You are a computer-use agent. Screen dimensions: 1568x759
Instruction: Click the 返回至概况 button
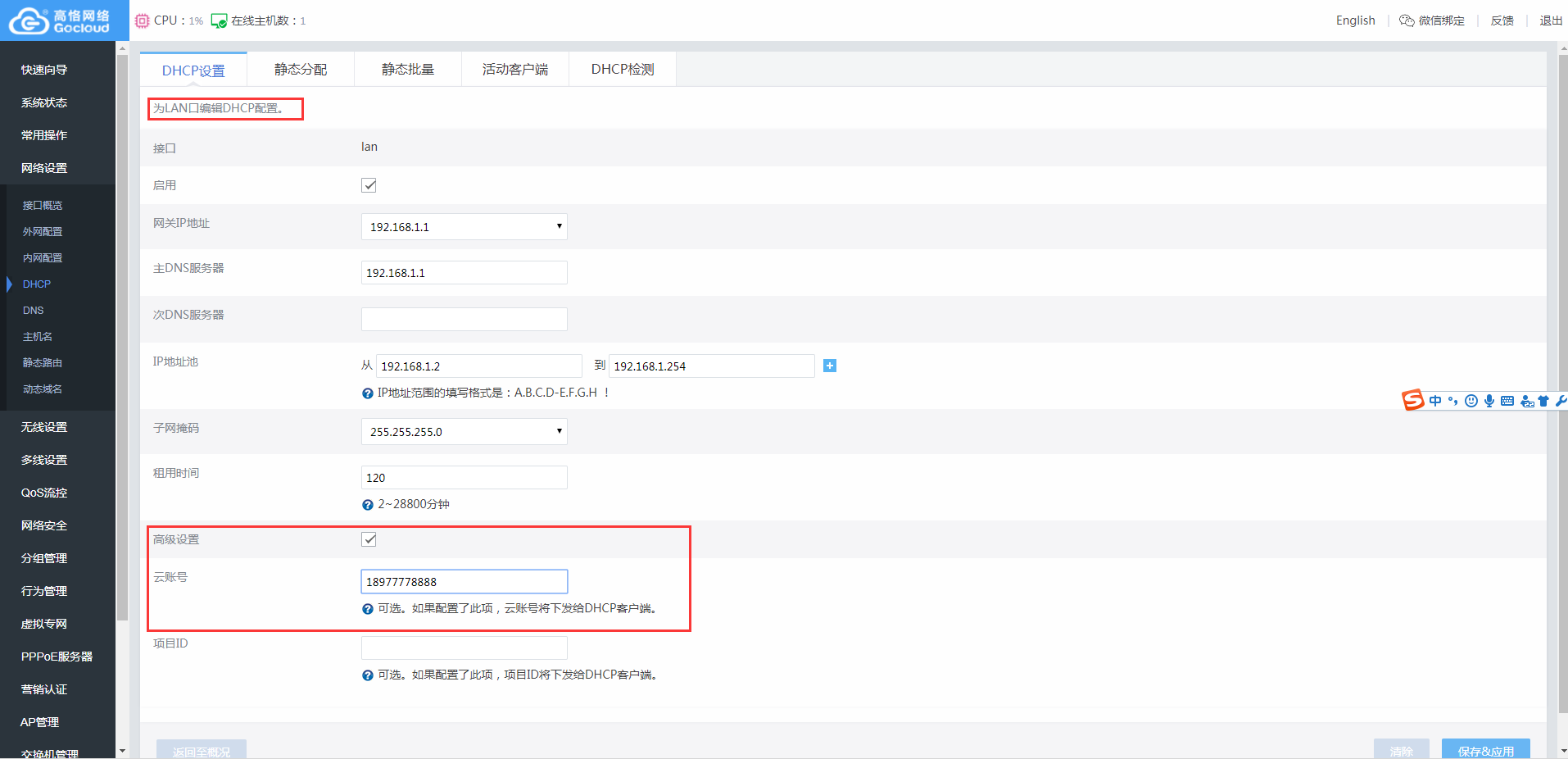pos(202,750)
